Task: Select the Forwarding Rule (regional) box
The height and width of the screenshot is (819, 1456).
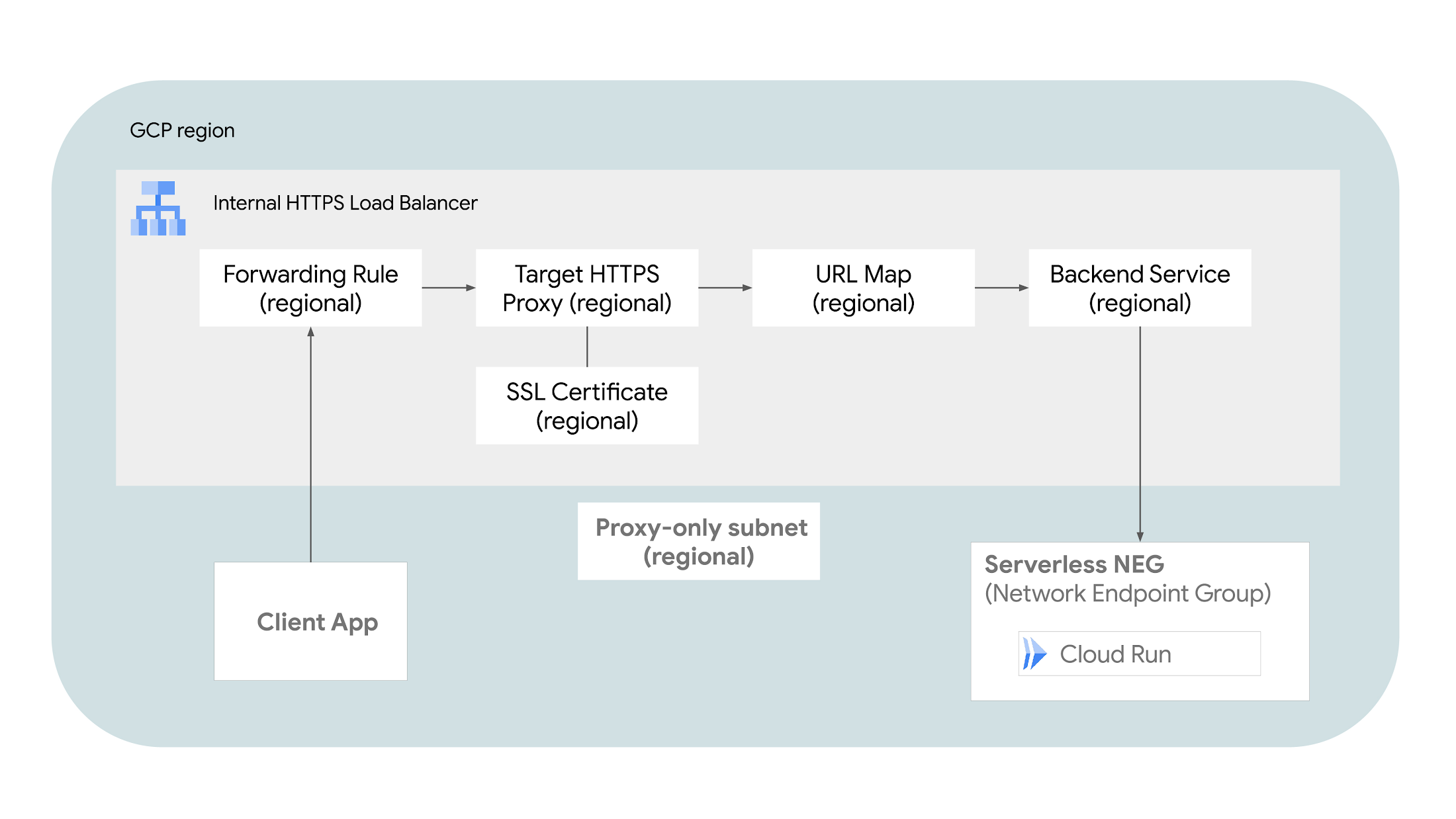Action: [310, 288]
